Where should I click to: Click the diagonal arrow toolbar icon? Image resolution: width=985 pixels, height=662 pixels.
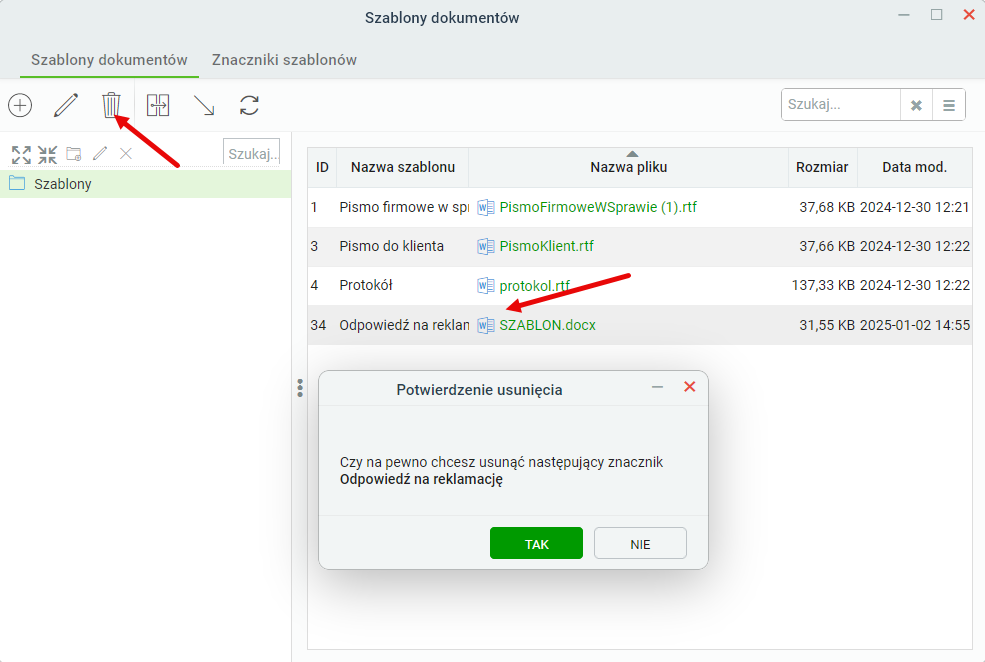click(204, 106)
